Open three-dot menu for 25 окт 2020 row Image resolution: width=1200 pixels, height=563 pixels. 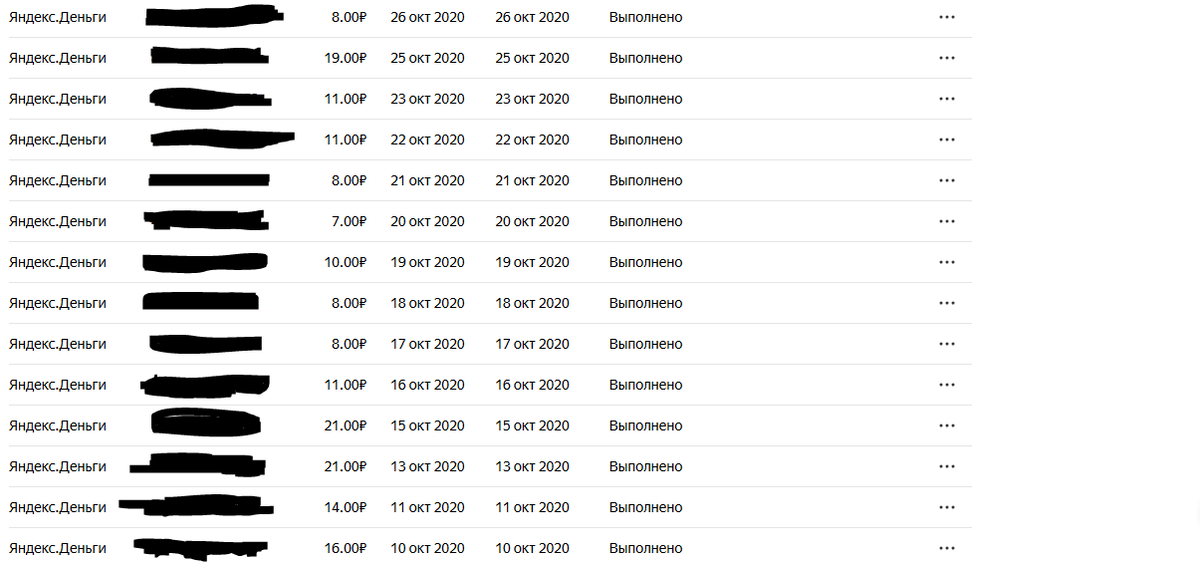(947, 58)
